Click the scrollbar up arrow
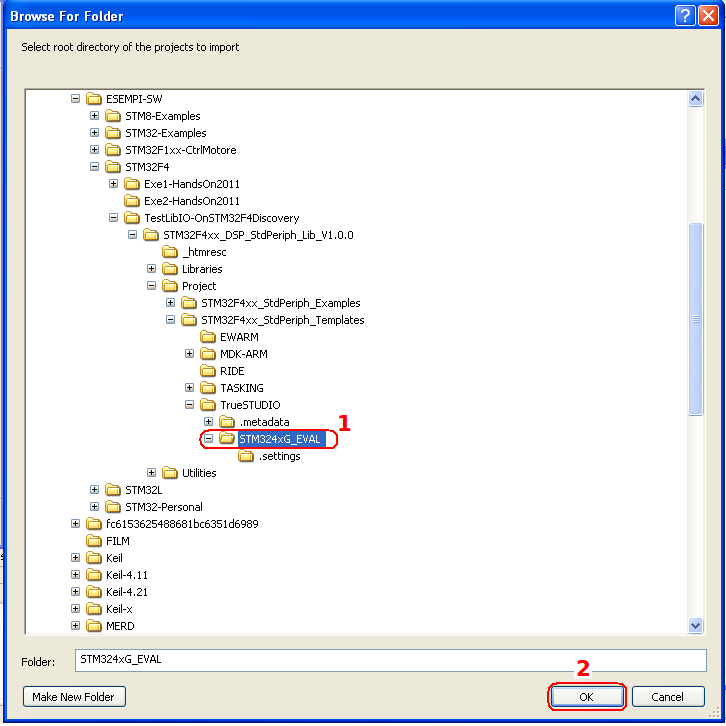Image resolution: width=726 pixels, height=726 pixels. (x=695, y=99)
